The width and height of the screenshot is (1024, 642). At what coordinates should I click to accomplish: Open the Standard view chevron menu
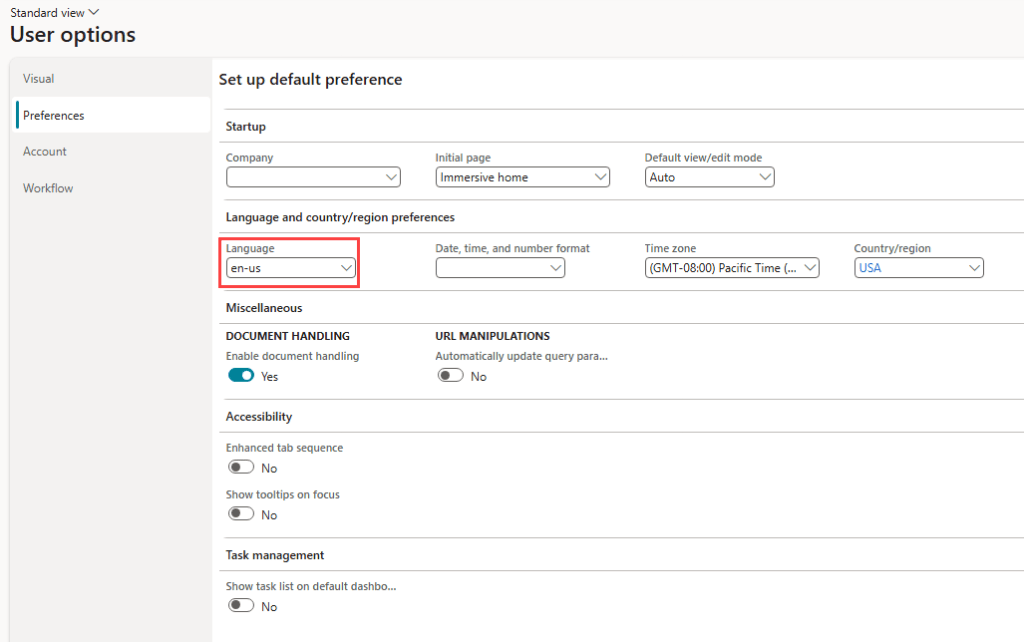(x=93, y=12)
